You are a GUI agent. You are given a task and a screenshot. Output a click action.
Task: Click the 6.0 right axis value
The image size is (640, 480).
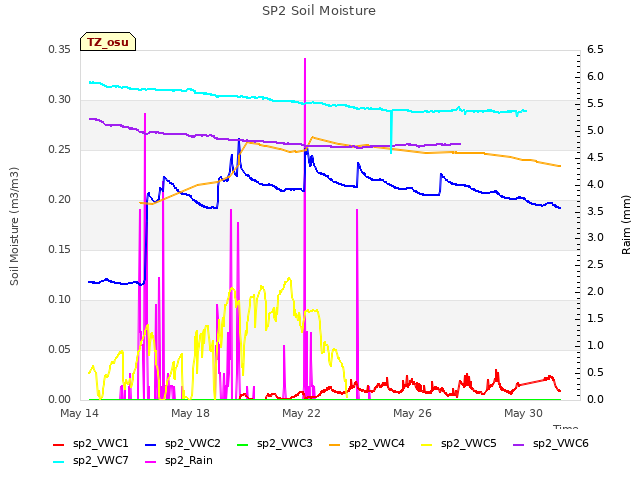(595, 77)
